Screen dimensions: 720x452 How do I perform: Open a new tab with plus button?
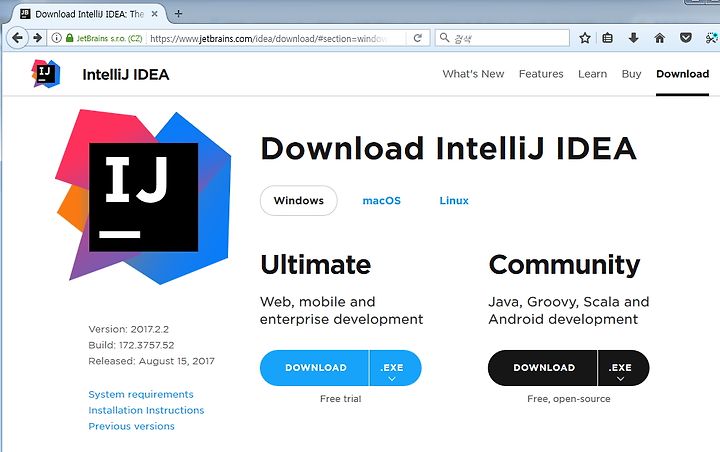click(x=178, y=14)
